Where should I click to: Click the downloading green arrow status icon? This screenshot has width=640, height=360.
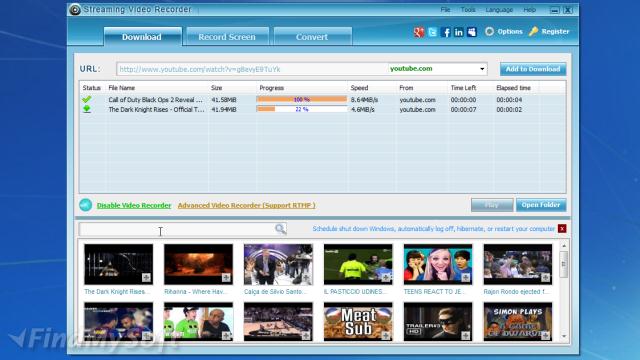tap(87, 109)
